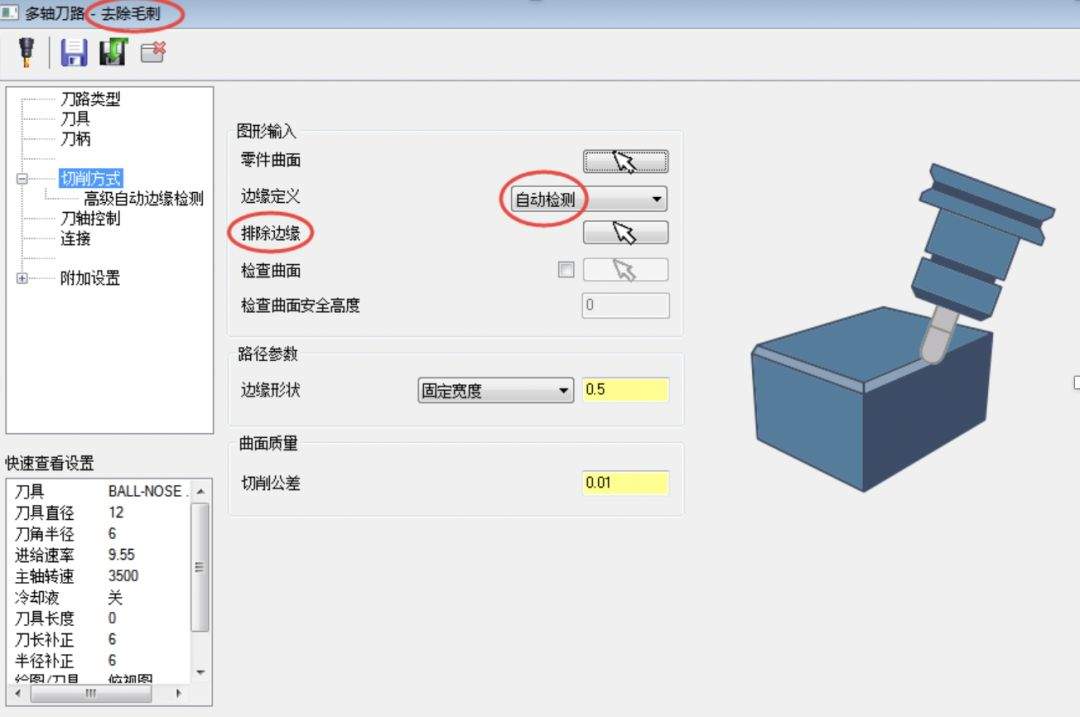1080x717 pixels.
Task: Click the 边缘形状 width field showing 0.5
Action: (625, 390)
